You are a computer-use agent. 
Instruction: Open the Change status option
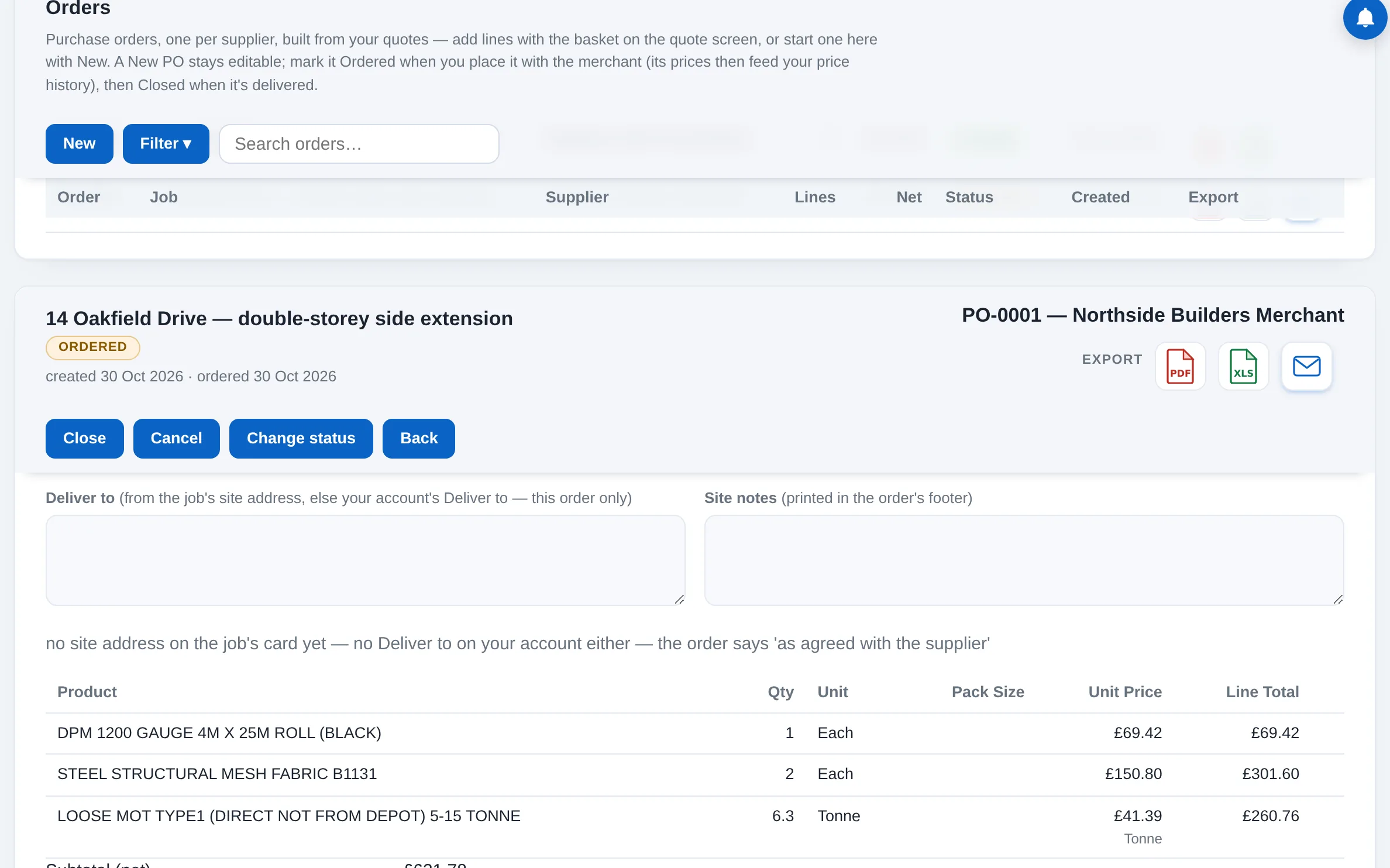point(301,439)
